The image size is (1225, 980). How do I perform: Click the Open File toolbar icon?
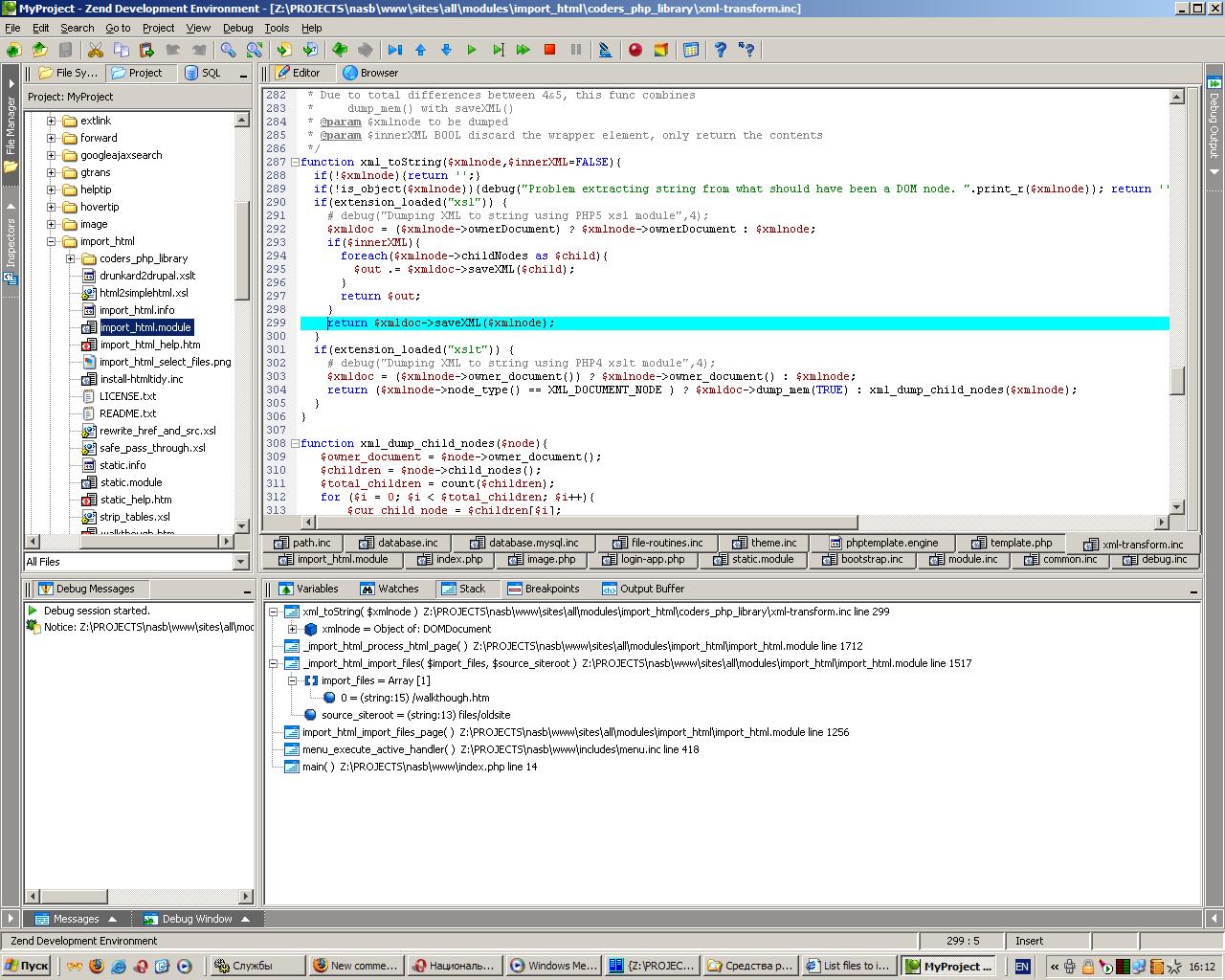pyautogui.click(x=39, y=50)
